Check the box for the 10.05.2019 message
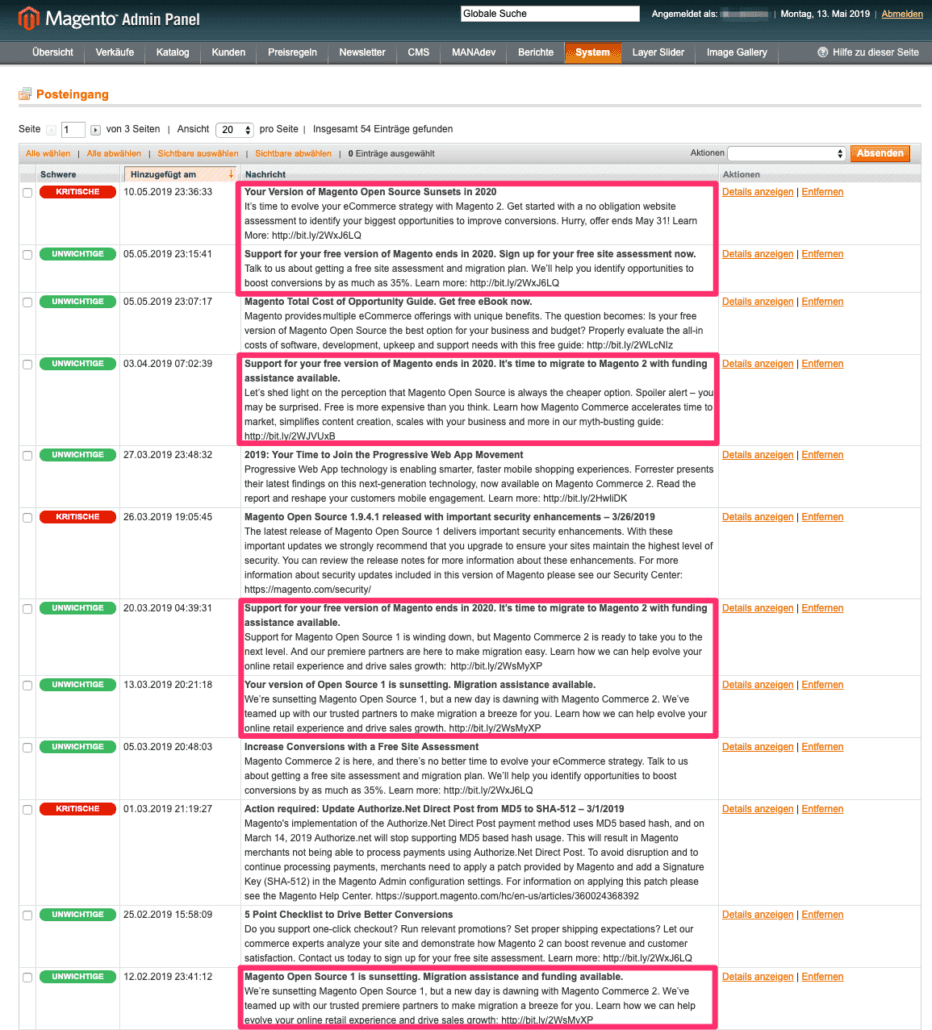This screenshot has height=1030, width=932. [x=28, y=193]
